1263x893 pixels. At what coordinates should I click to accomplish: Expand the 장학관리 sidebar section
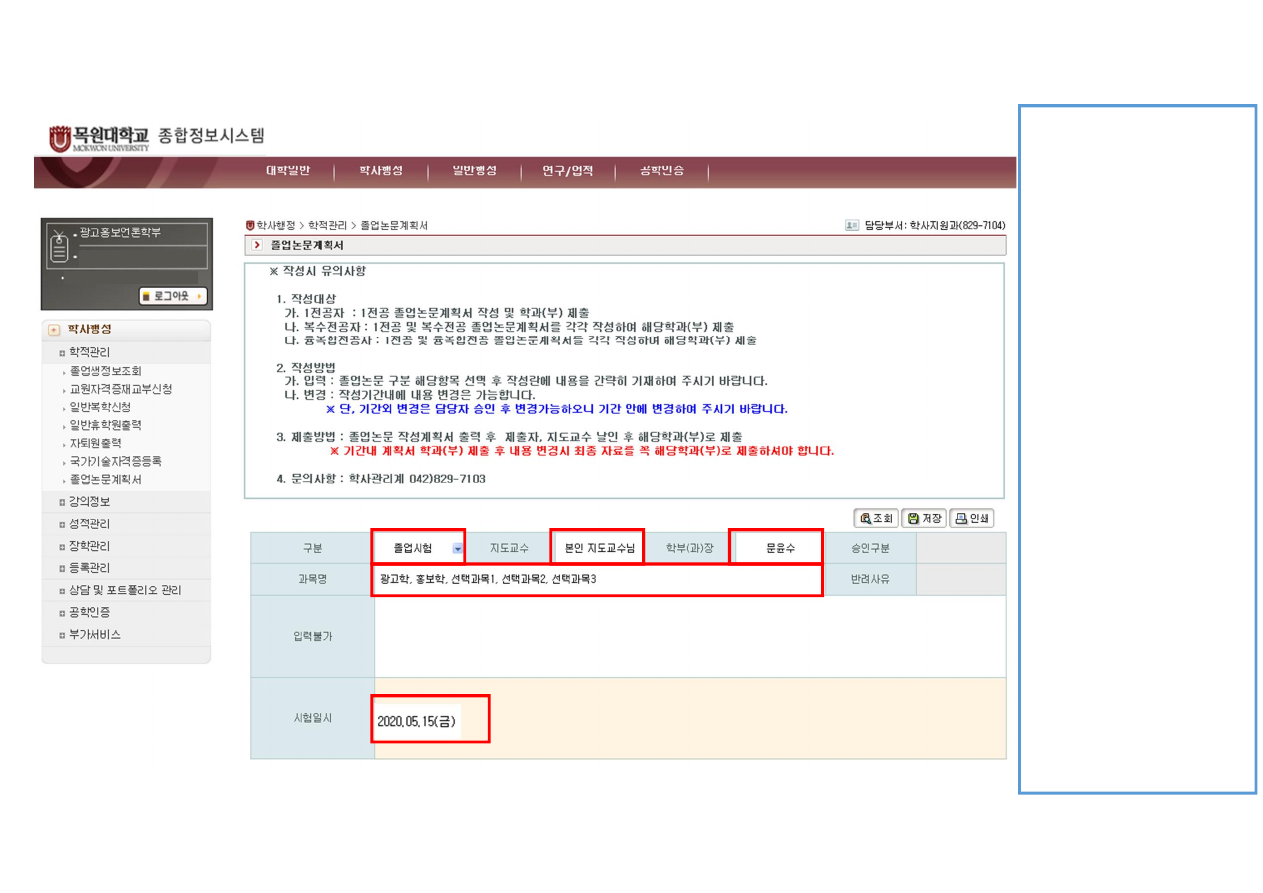89,546
